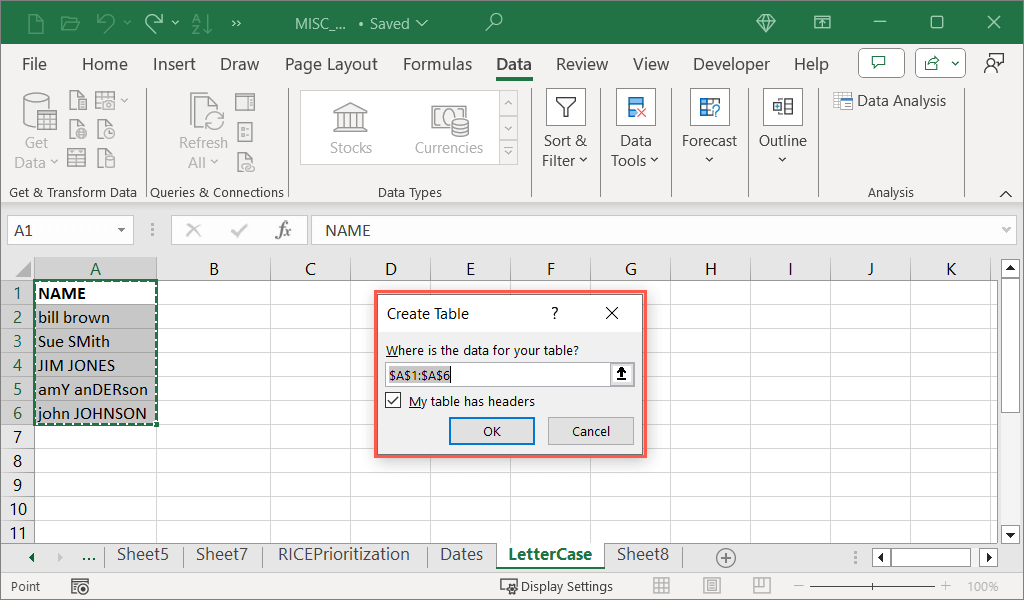
Task: Switch to the Dates sheet tab
Action: (461, 555)
